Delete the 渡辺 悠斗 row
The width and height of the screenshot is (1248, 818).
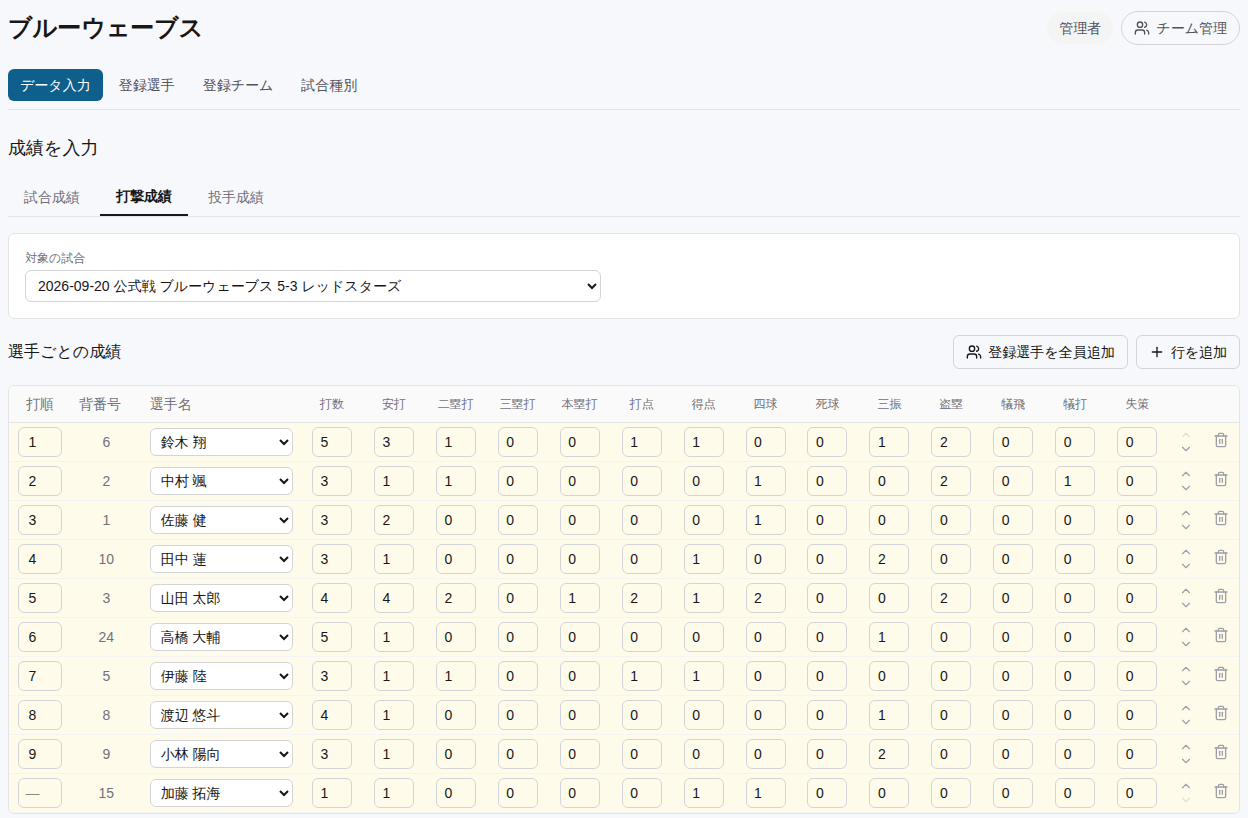(x=1220, y=713)
